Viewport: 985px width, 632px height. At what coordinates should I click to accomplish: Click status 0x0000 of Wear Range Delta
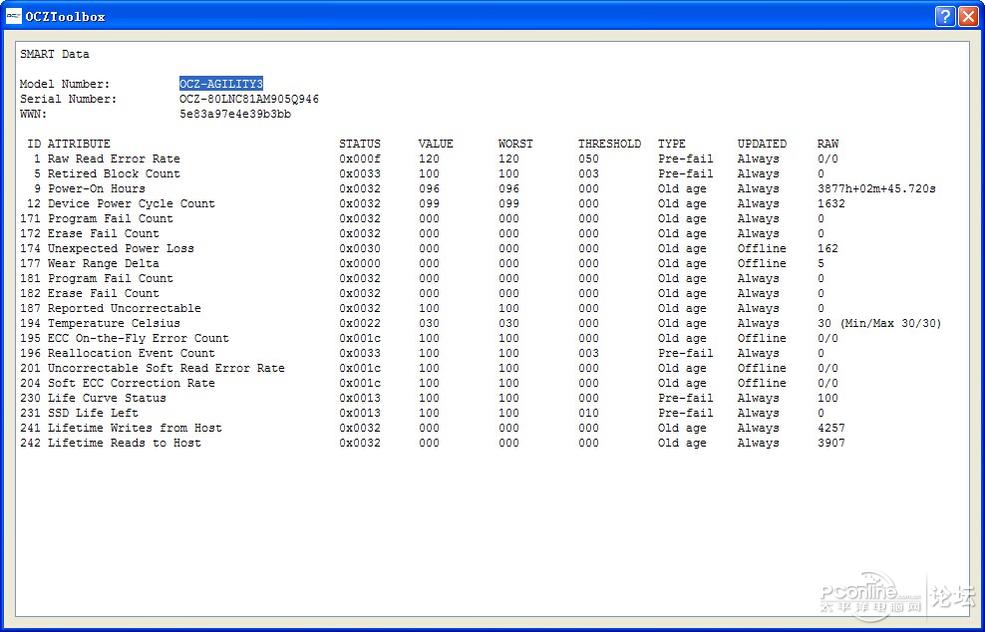[360, 264]
